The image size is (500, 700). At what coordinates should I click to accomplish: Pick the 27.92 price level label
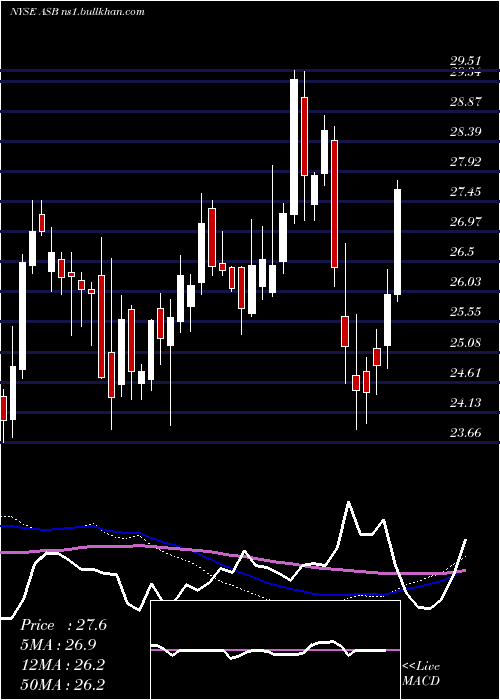pyautogui.click(x=465, y=162)
